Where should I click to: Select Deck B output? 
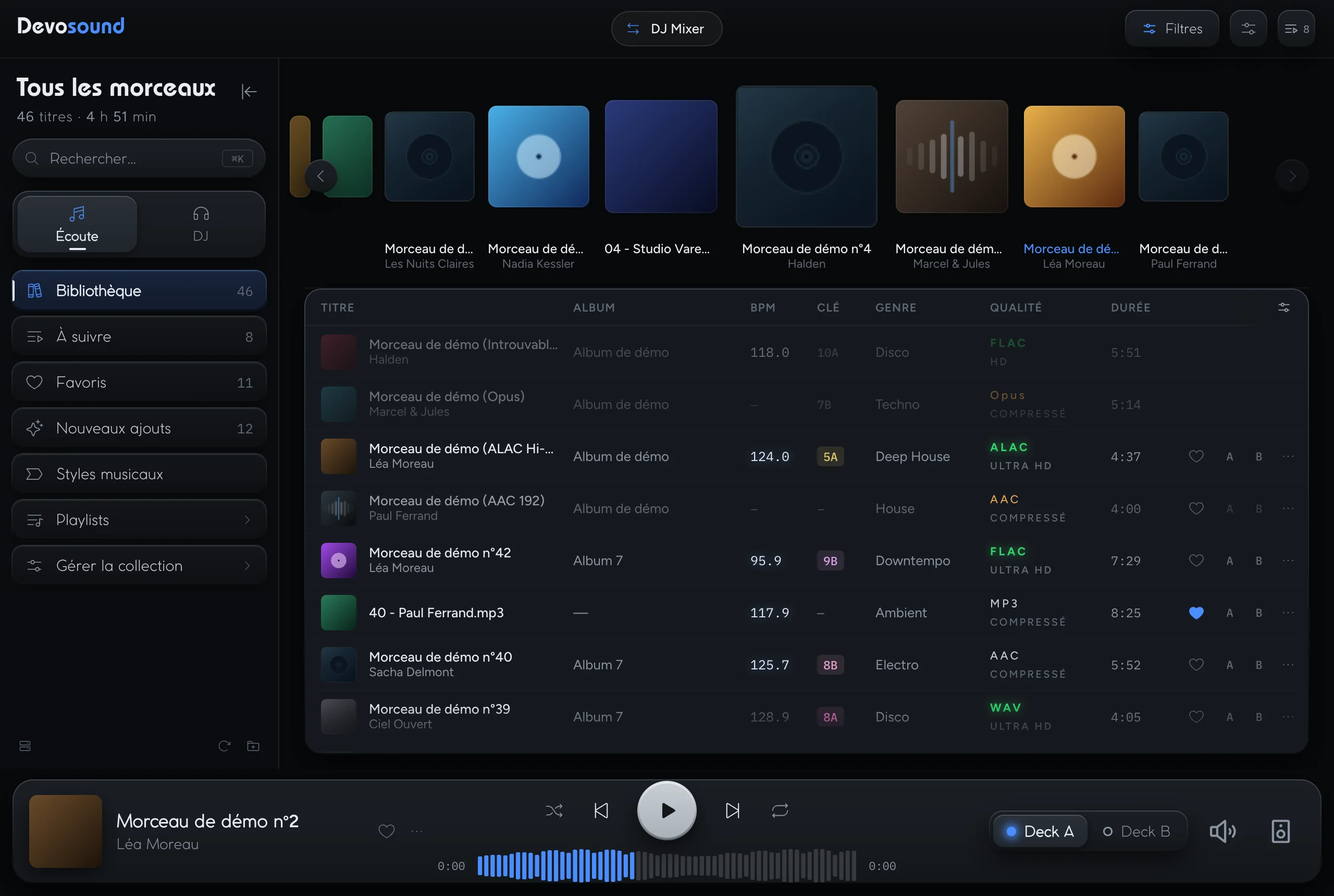(1137, 831)
